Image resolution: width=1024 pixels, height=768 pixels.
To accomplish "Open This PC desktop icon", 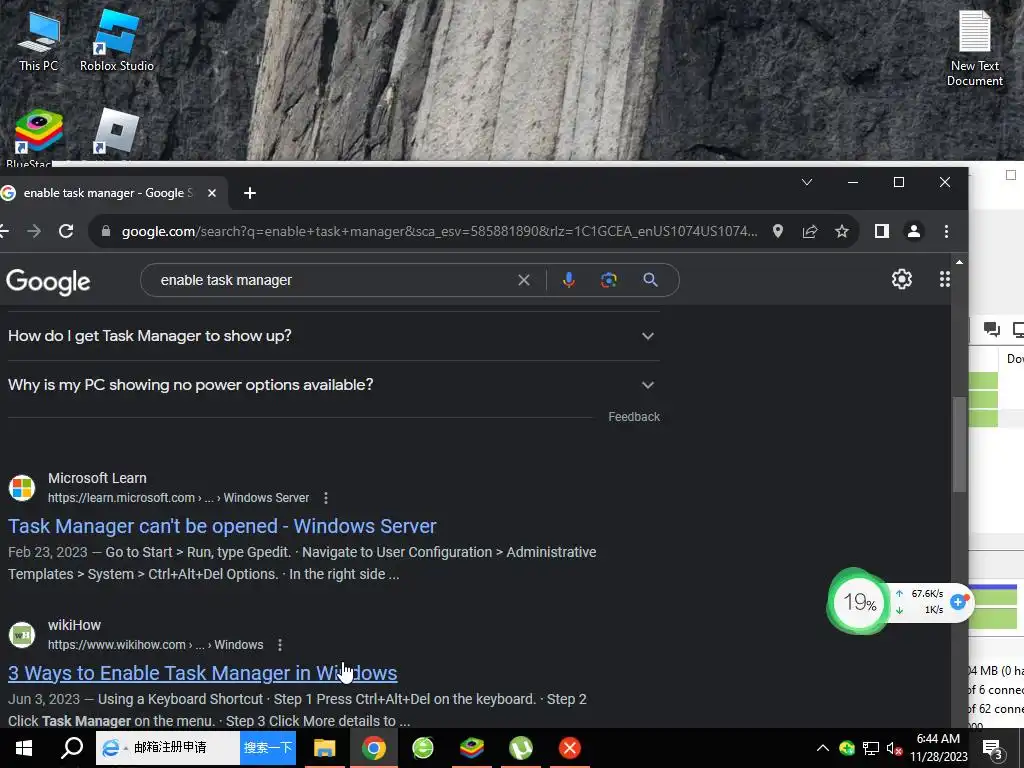I will pyautogui.click(x=38, y=42).
